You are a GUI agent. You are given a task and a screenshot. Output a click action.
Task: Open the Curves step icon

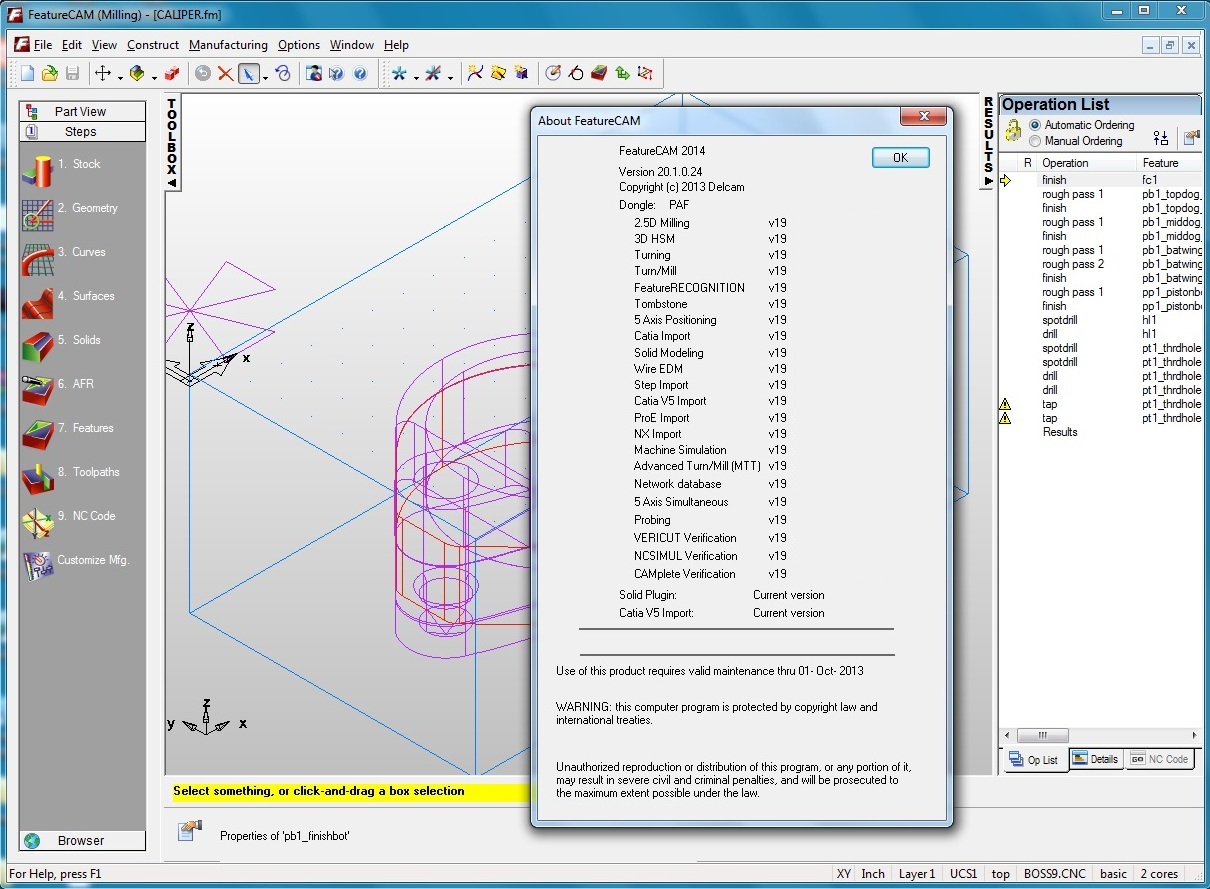(x=38, y=259)
